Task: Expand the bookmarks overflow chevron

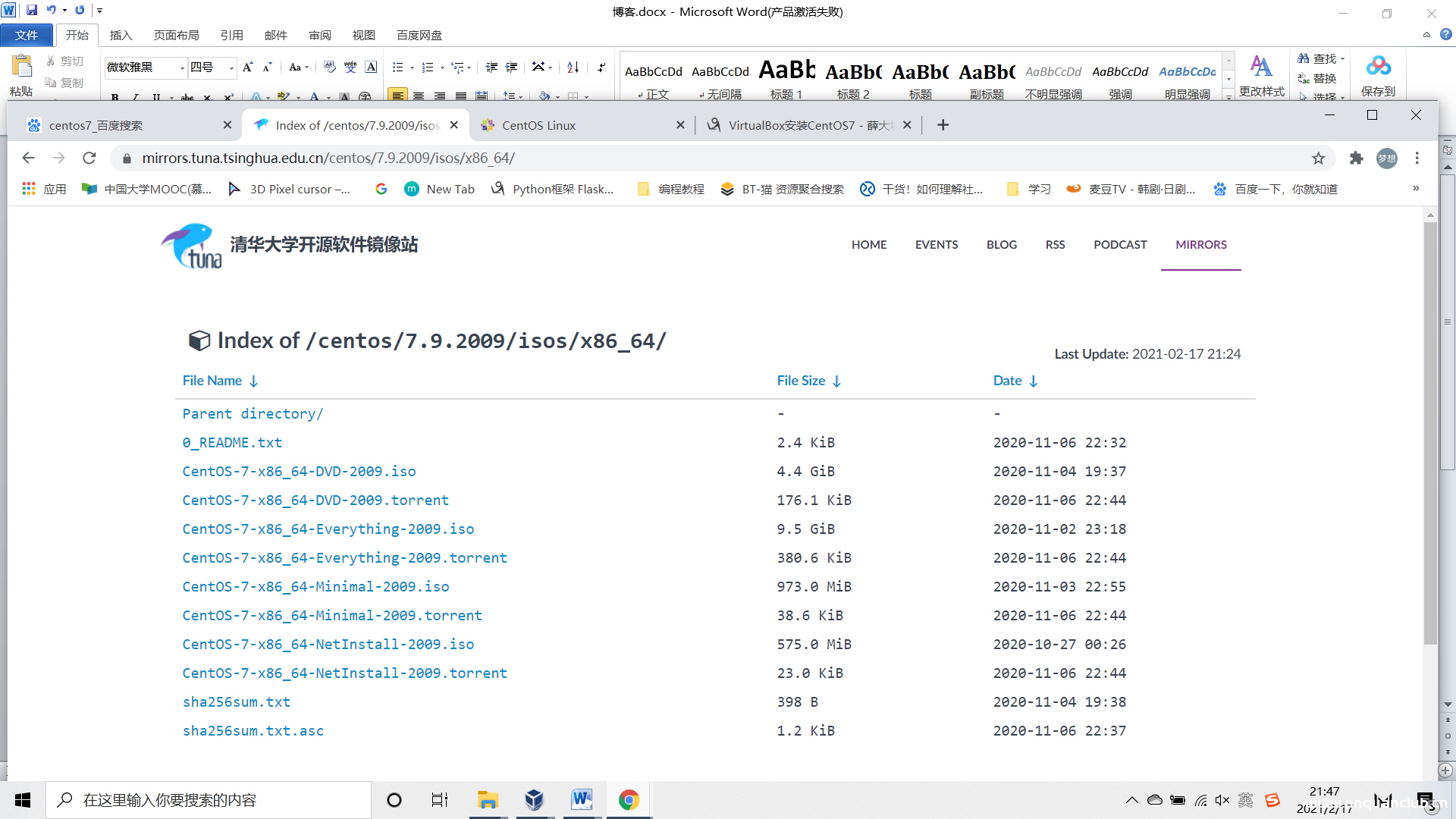Action: click(x=1415, y=189)
